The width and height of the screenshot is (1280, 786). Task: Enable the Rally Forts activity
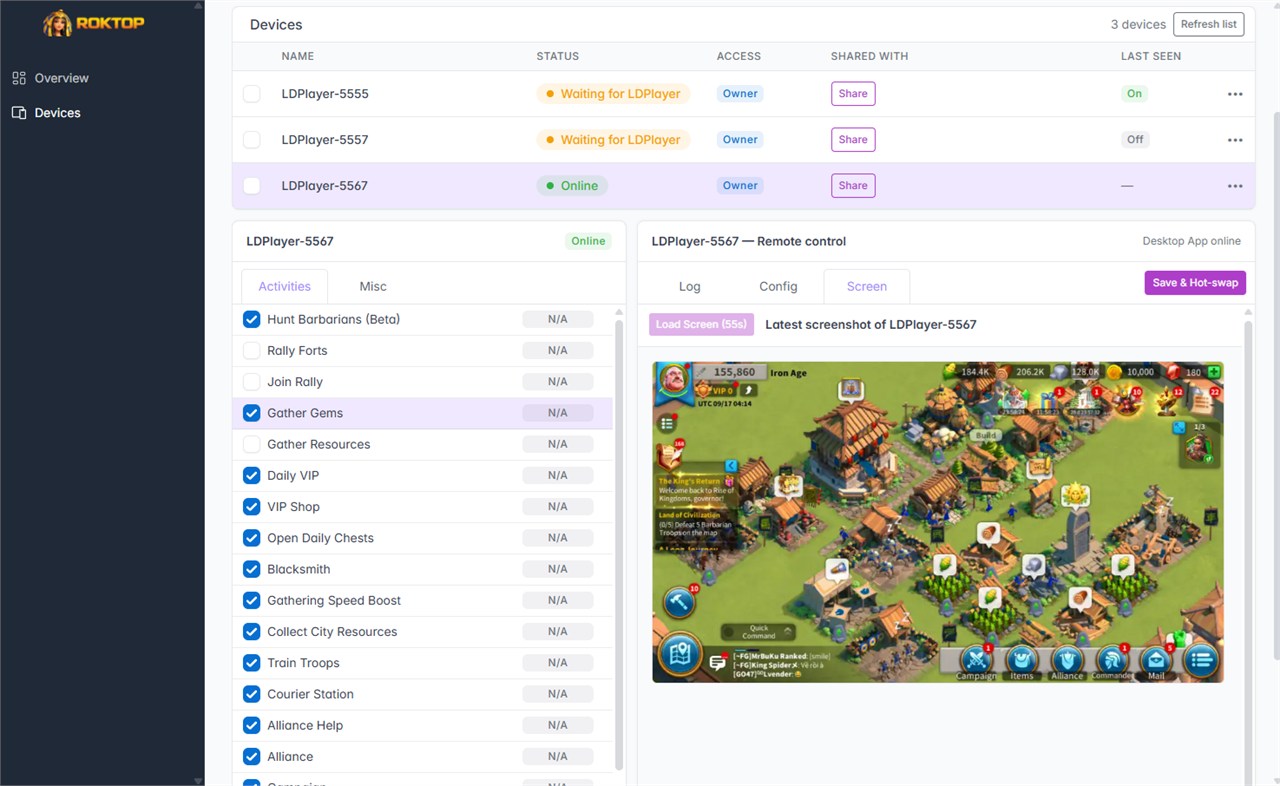pyautogui.click(x=252, y=351)
